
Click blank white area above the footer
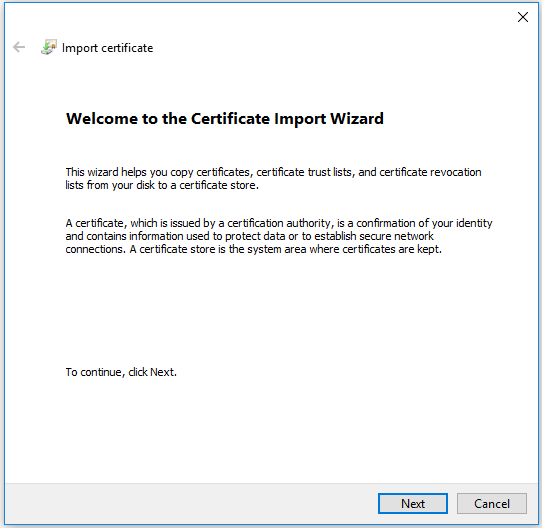click(271, 432)
